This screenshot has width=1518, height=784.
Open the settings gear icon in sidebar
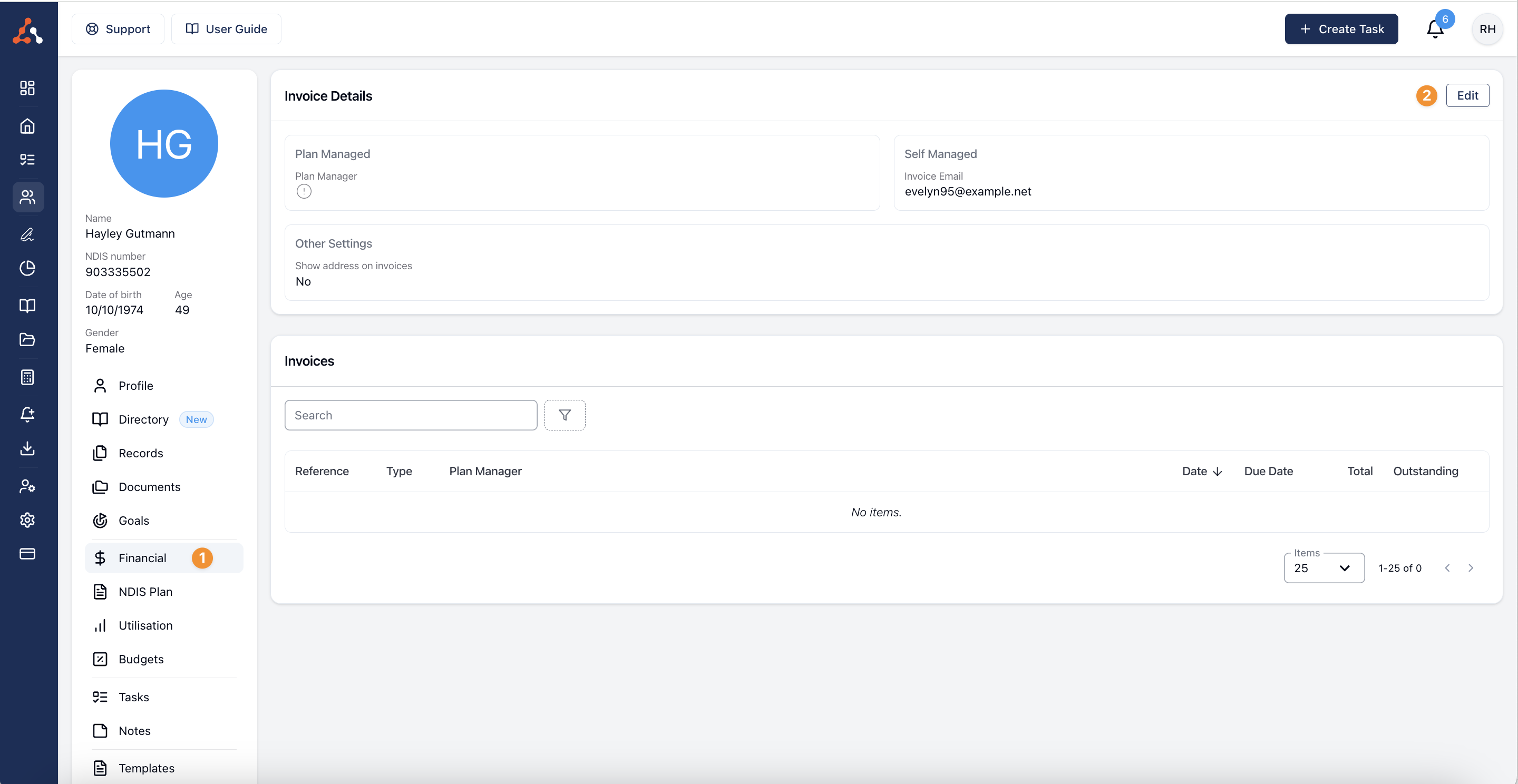point(27,520)
